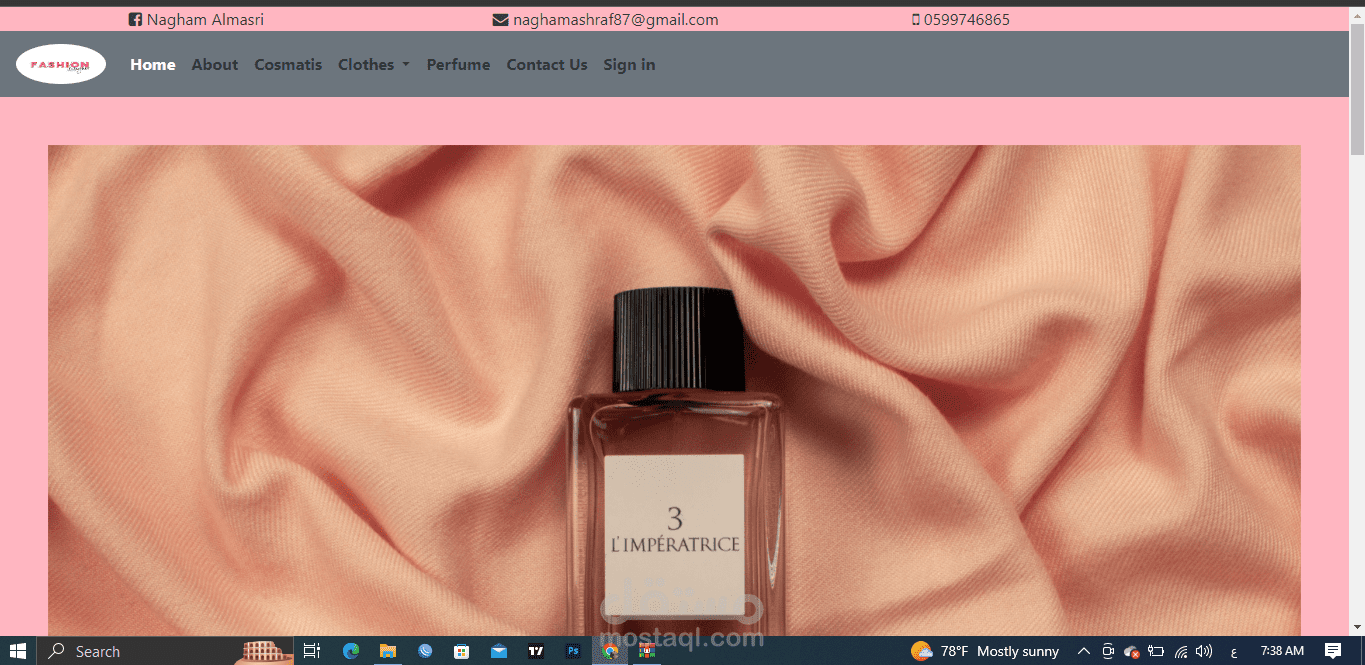
Task: Click the taskbar Search box
Action: pyautogui.click(x=165, y=651)
